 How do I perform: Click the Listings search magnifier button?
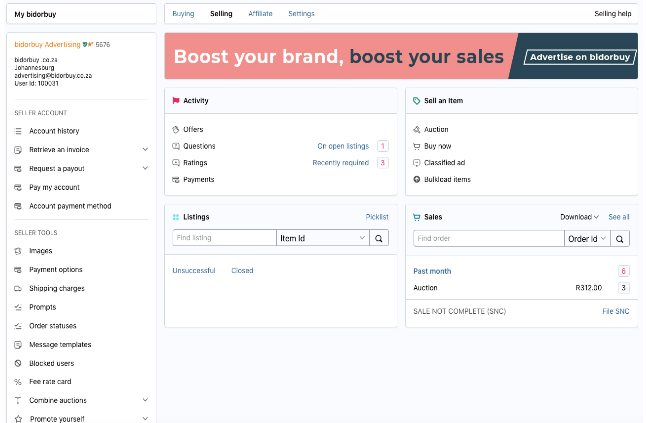click(x=379, y=238)
